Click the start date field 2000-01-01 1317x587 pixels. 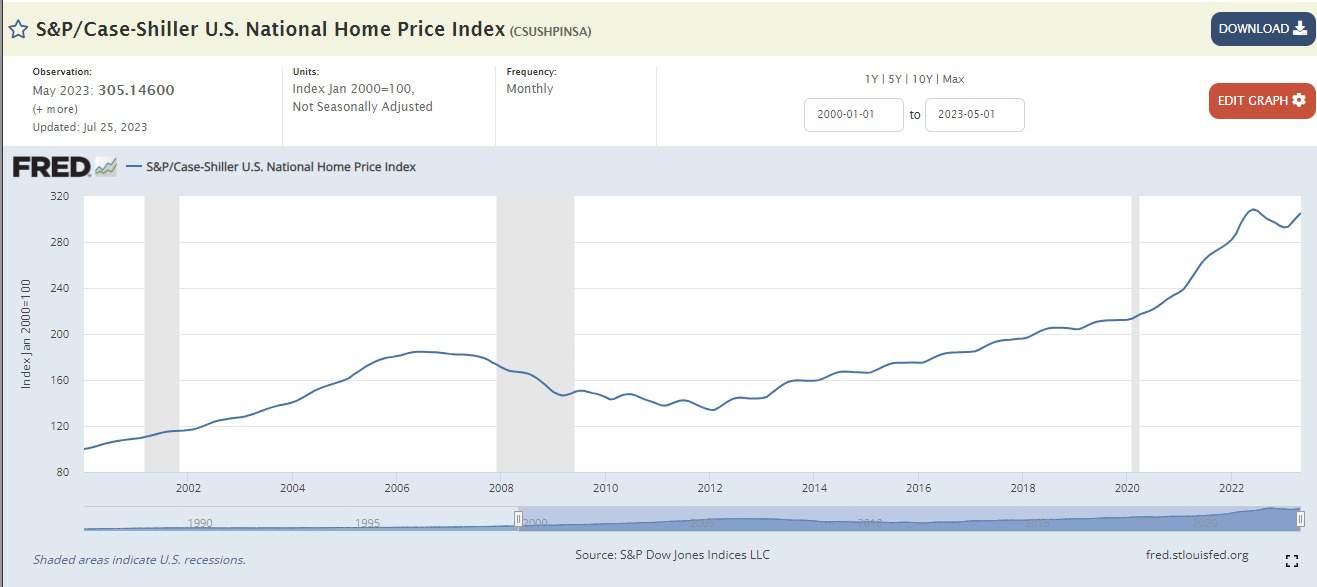point(853,115)
